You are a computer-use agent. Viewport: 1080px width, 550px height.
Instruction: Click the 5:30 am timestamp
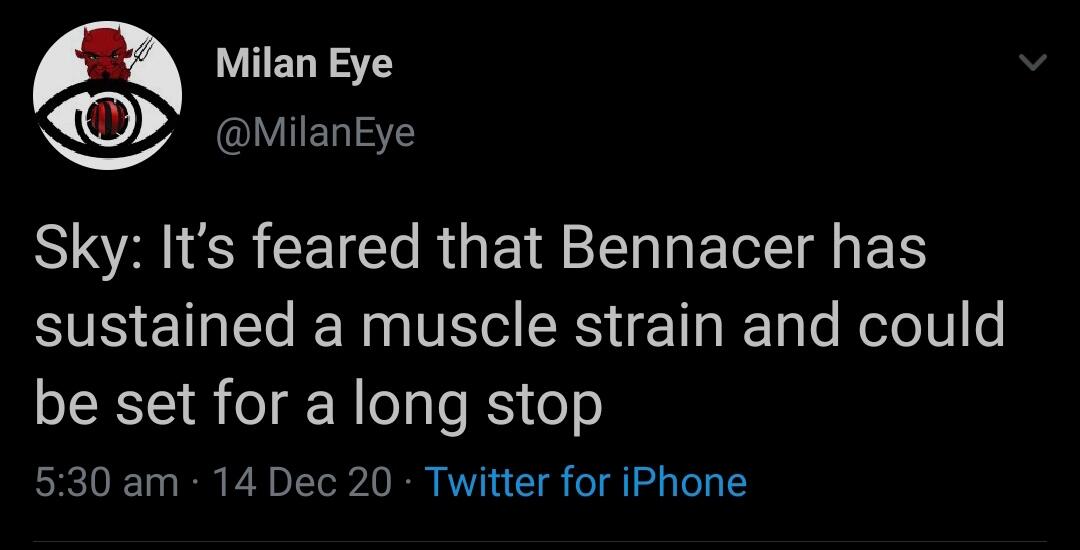(106, 482)
